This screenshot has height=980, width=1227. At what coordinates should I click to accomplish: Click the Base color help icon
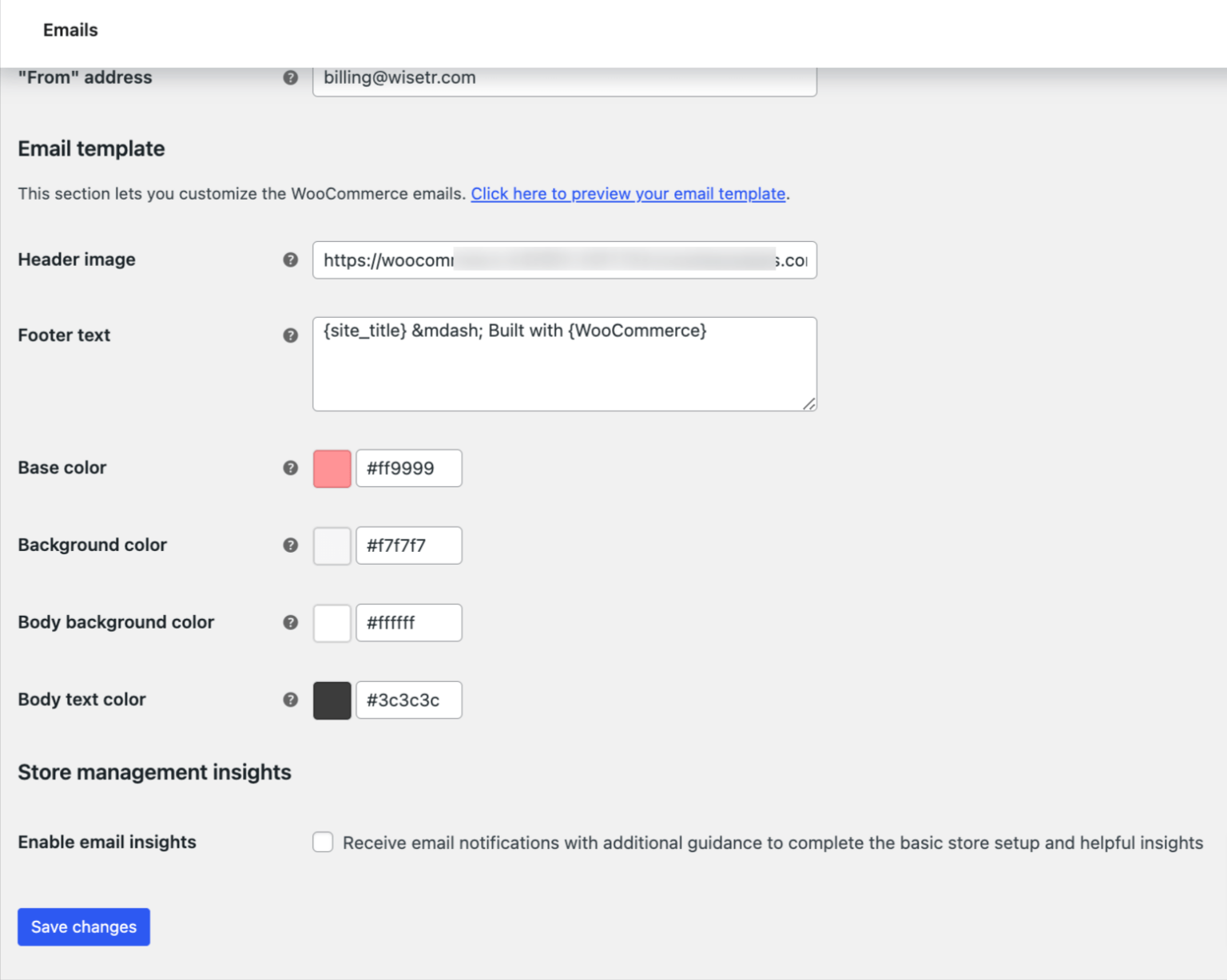290,468
